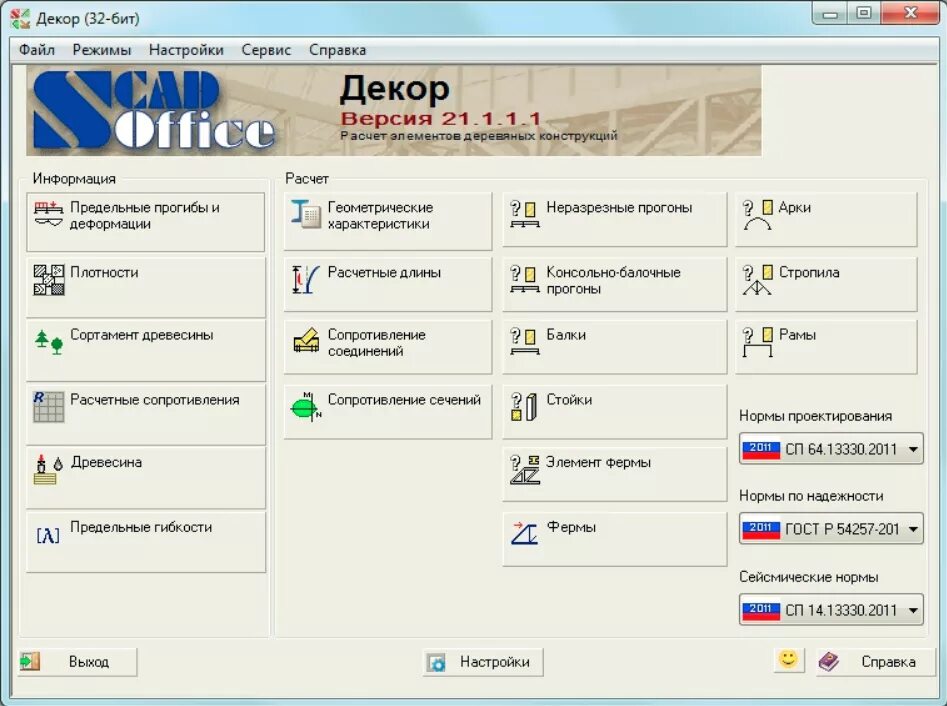
Task: Open the Расчетные длины label
Action: click(x=384, y=272)
